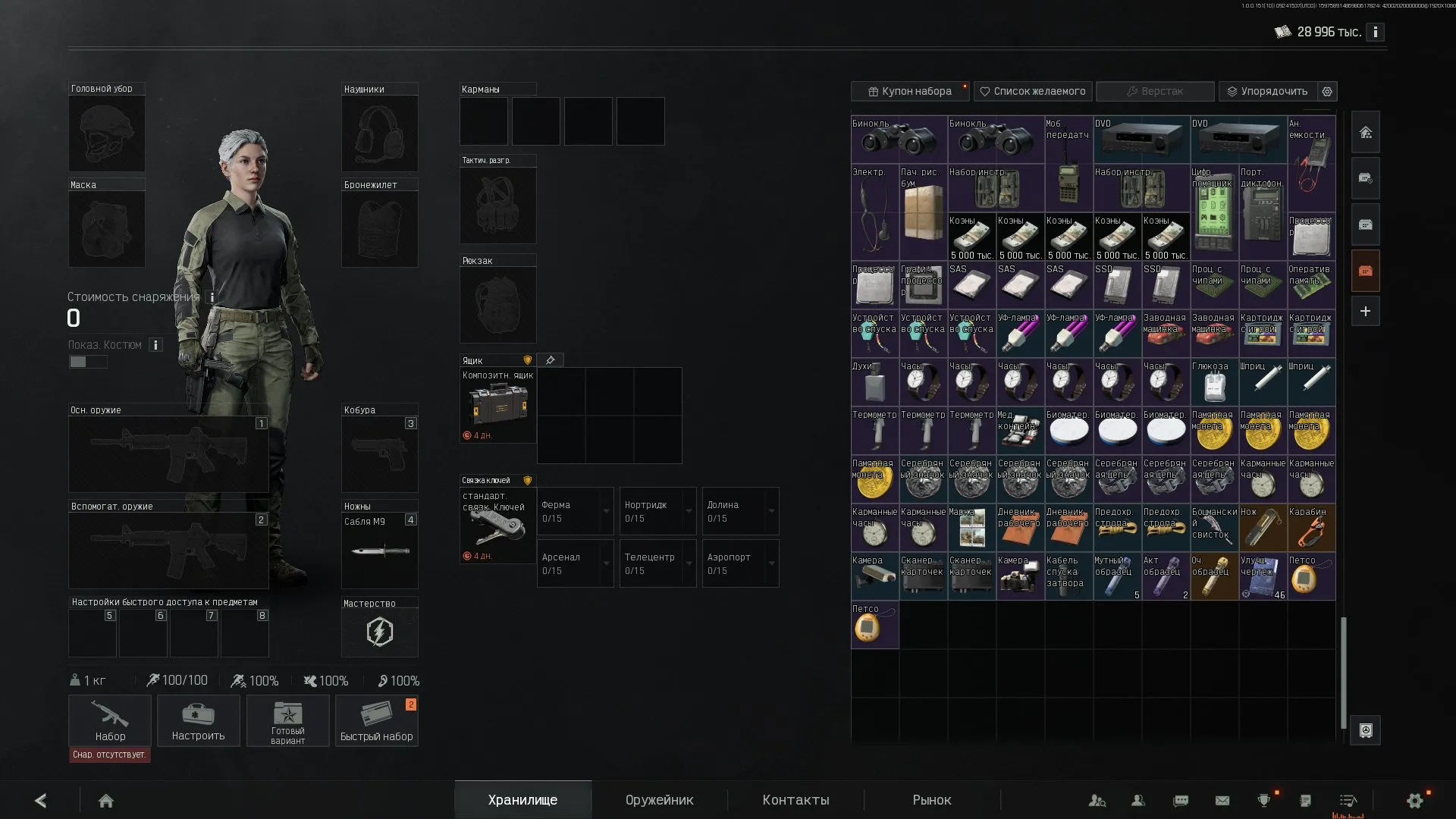Toggle the Показ. Костюм switch

click(88, 362)
